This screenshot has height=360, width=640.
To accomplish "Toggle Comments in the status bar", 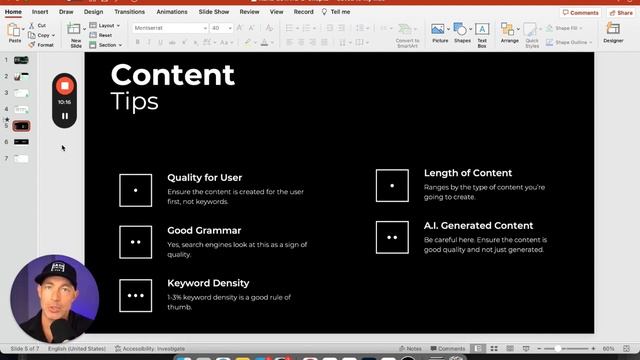I will (448, 349).
